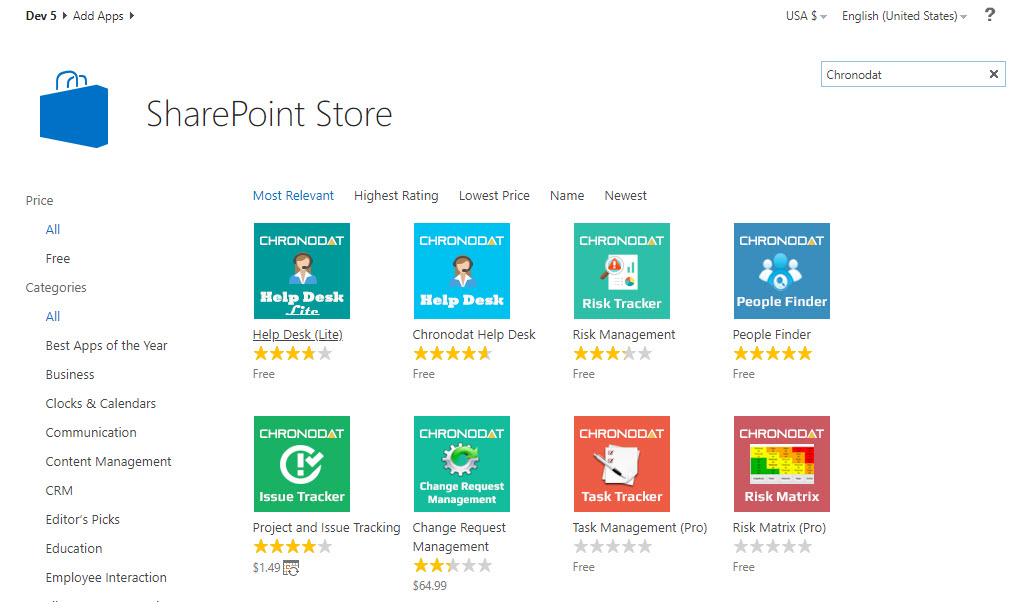Select All under Categories
1016x602 pixels.
tap(52, 316)
